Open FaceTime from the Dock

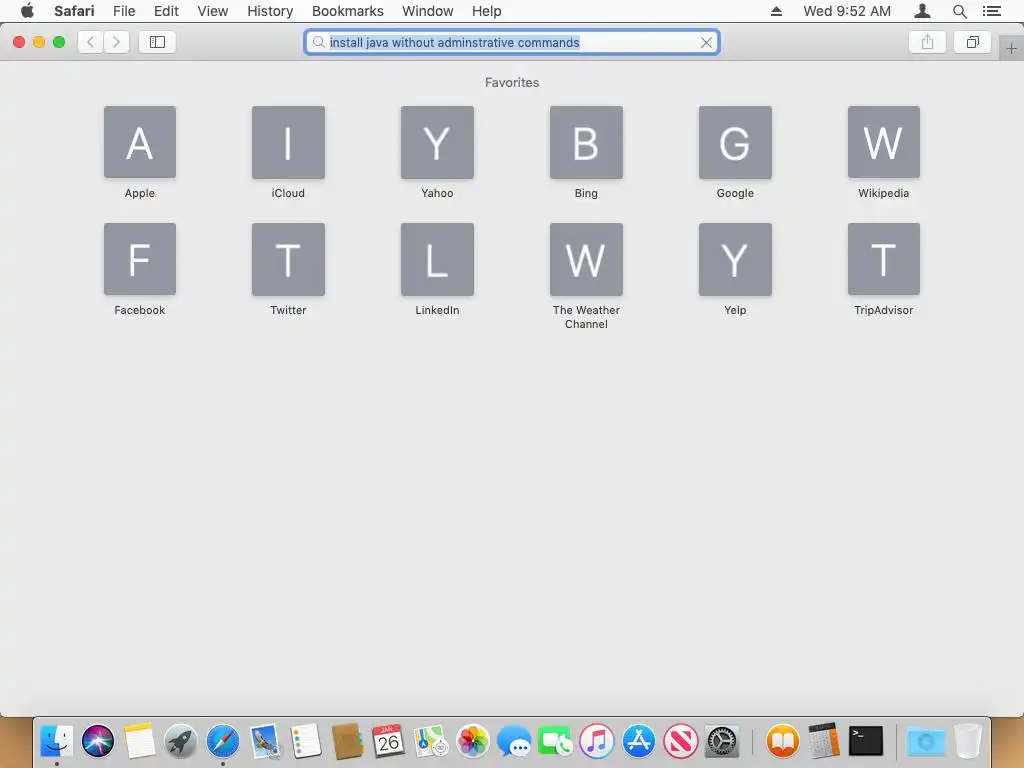pyautogui.click(x=555, y=741)
